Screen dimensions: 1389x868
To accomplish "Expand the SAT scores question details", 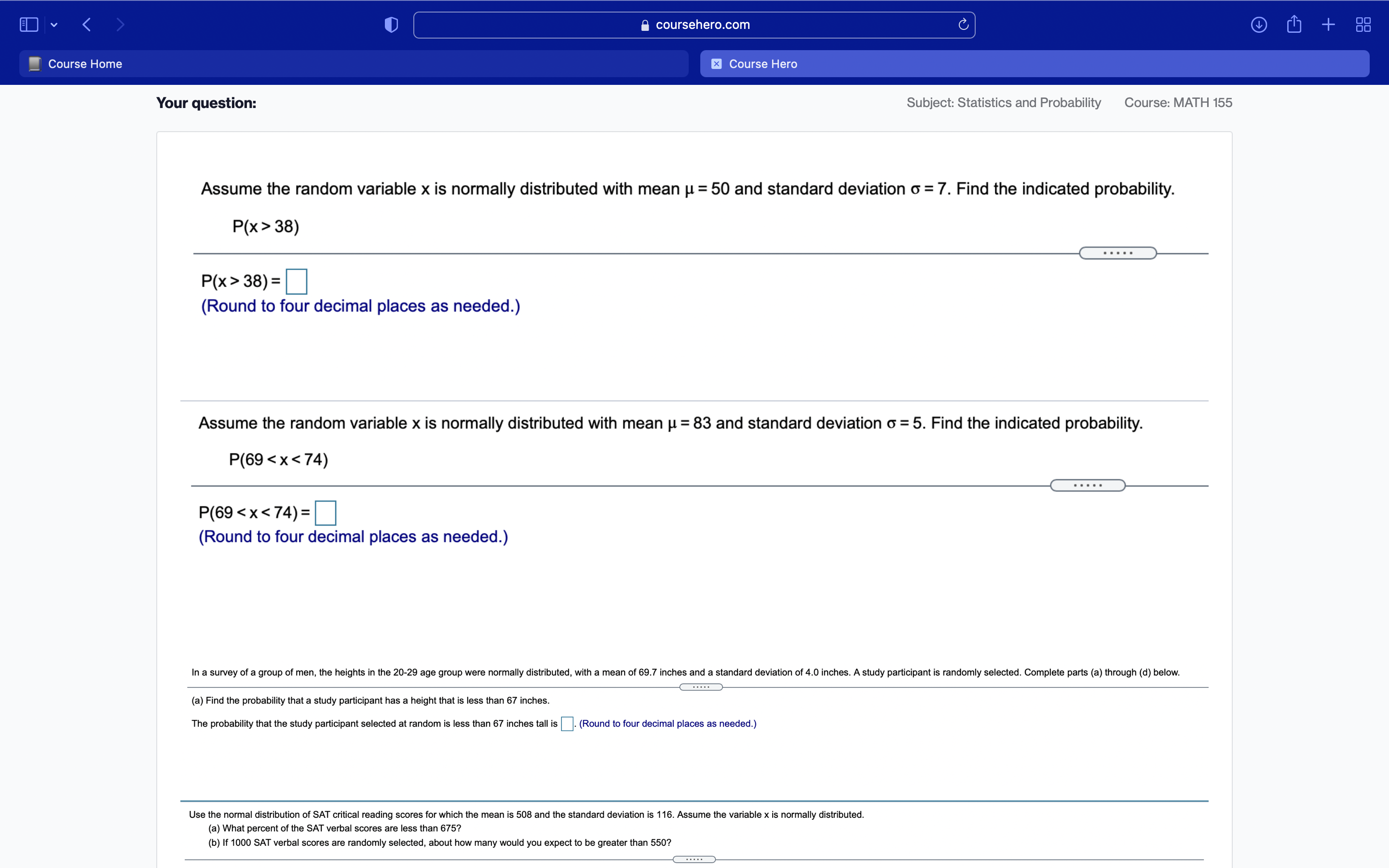I will 694,858.
